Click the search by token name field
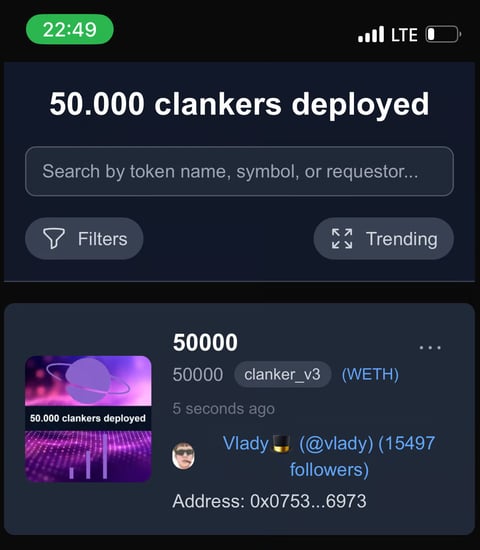This screenshot has height=550, width=480. [x=239, y=171]
